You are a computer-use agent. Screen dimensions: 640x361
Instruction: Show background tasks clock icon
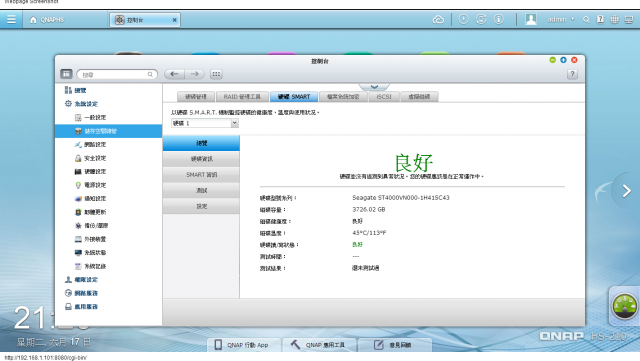tap(463, 19)
